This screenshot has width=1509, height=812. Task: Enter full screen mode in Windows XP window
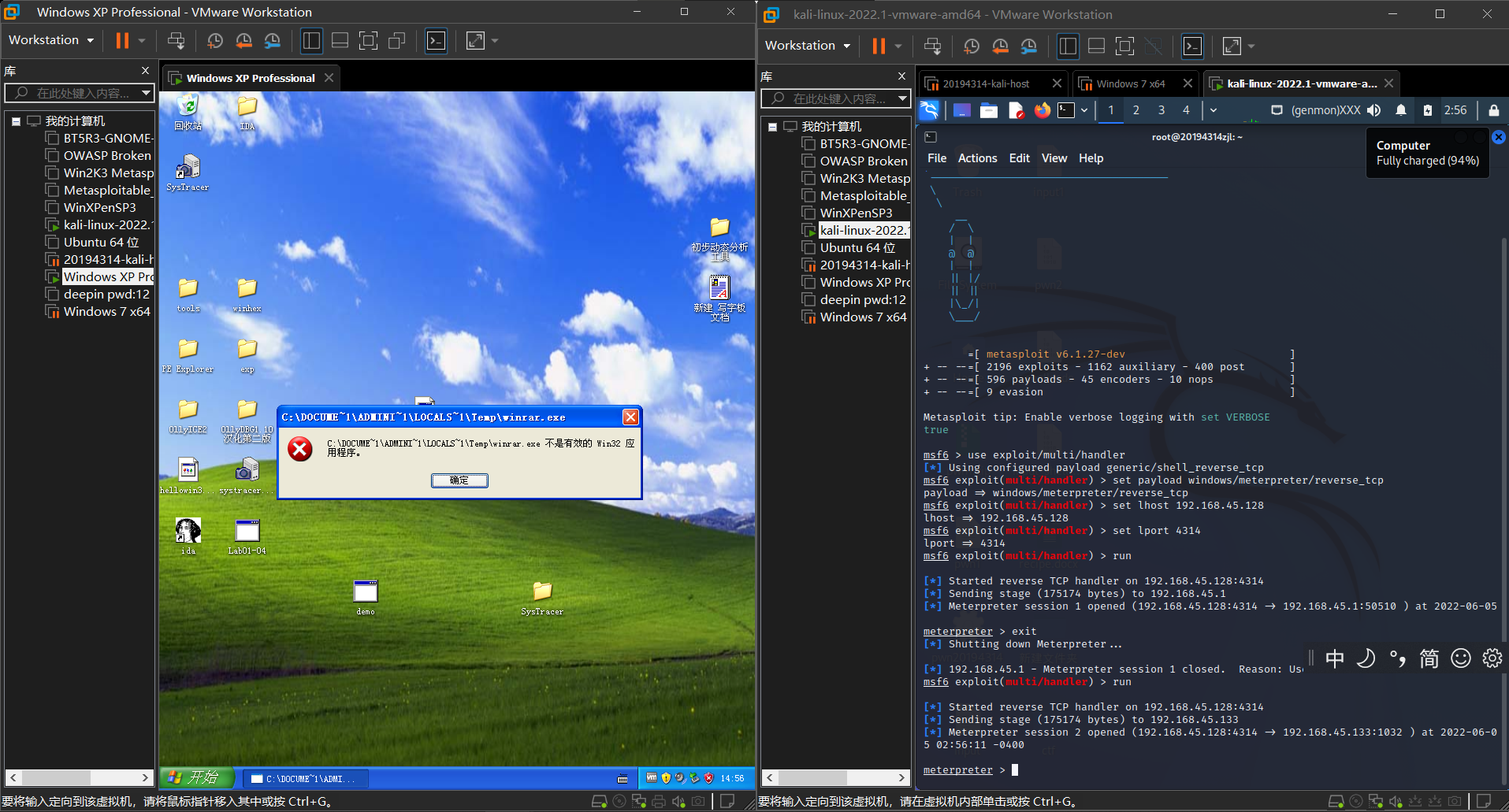368,40
